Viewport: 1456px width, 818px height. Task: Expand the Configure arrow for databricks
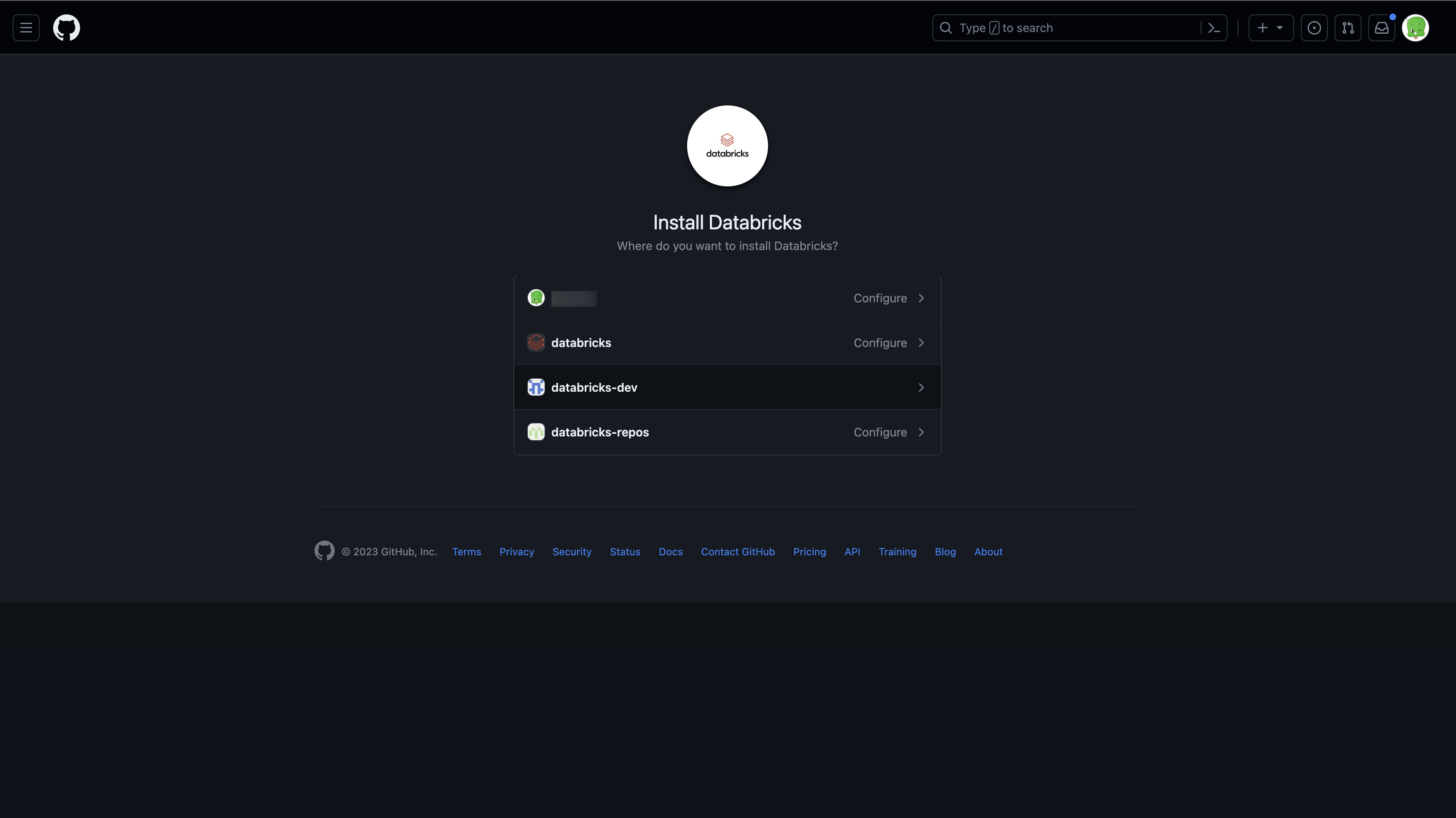(920, 343)
